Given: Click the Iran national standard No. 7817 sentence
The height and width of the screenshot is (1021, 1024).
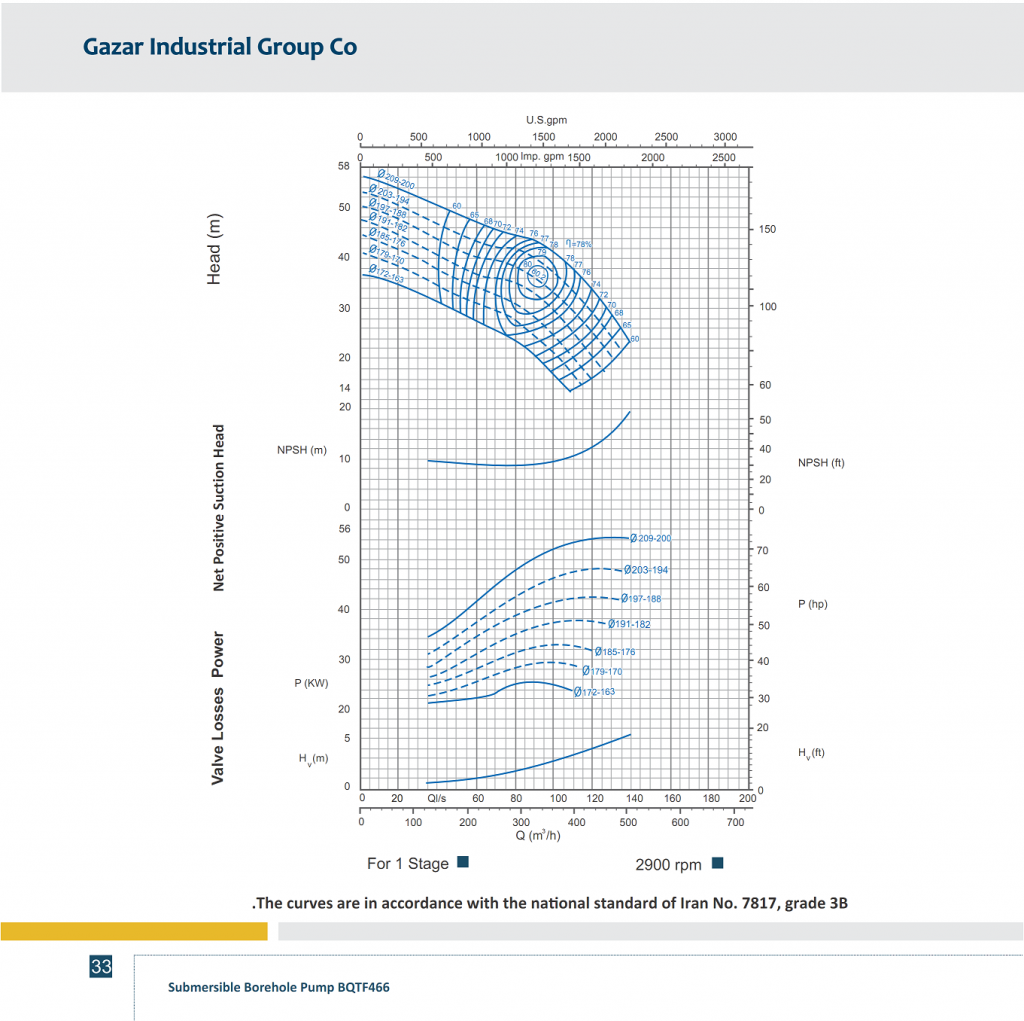Looking at the screenshot, I should (x=550, y=903).
